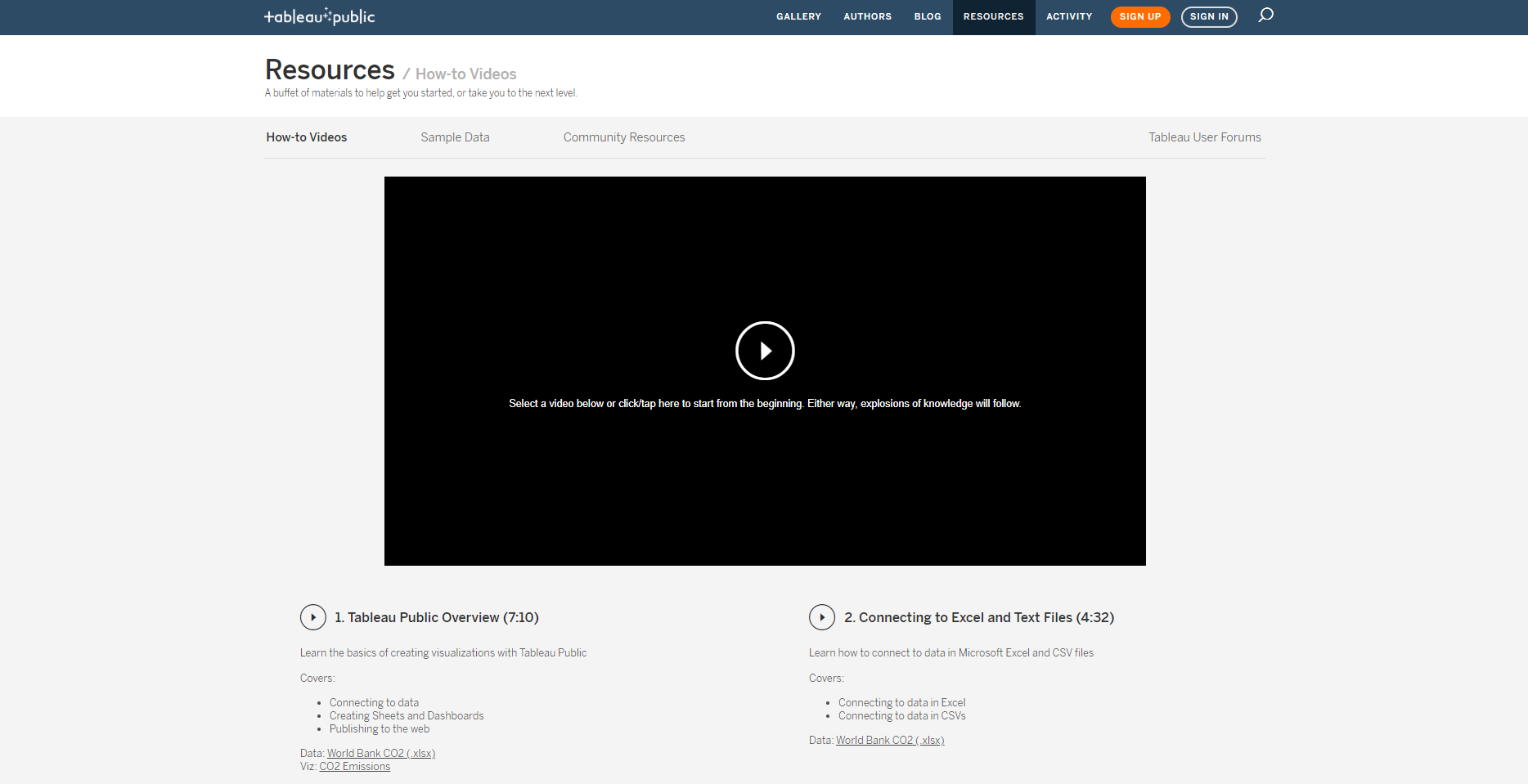Select Resources in top navigation
The image size is (1528, 784).
point(993,16)
